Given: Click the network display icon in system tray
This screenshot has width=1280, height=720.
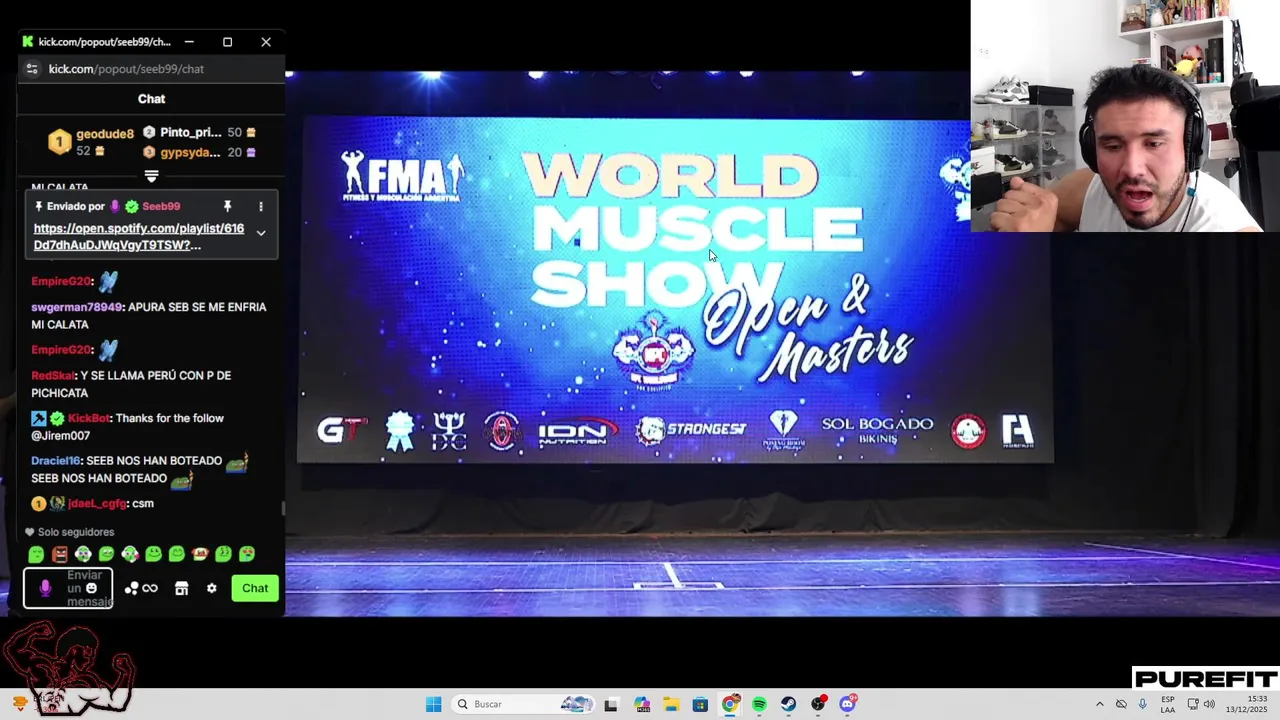Looking at the screenshot, I should point(1192,704).
